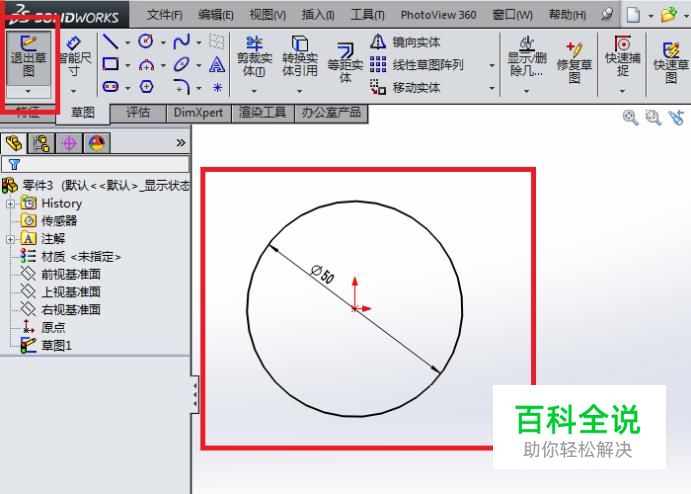This screenshot has height=494, width=691.
Task: Open the 线性草图阵列 dropdown arrow
Action: coord(492,66)
